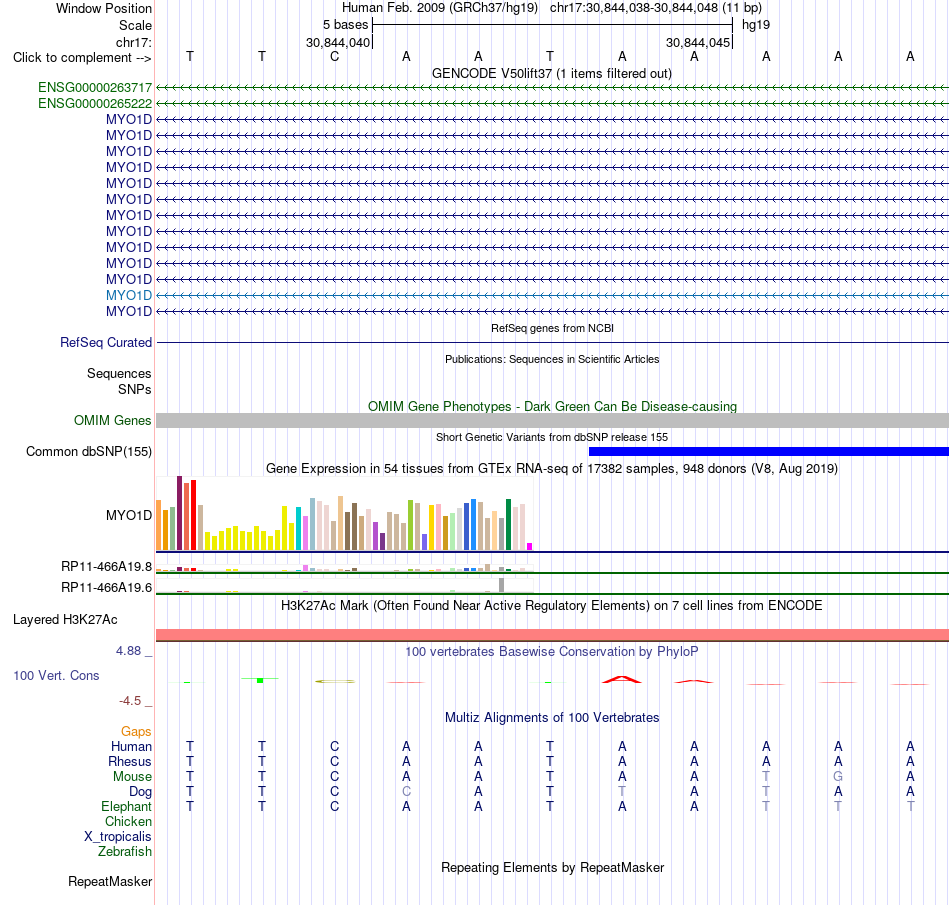Viewport: 950px width, 905px height.
Task: Click the pink Layered H3K27Ac bar
Action: 552,635
